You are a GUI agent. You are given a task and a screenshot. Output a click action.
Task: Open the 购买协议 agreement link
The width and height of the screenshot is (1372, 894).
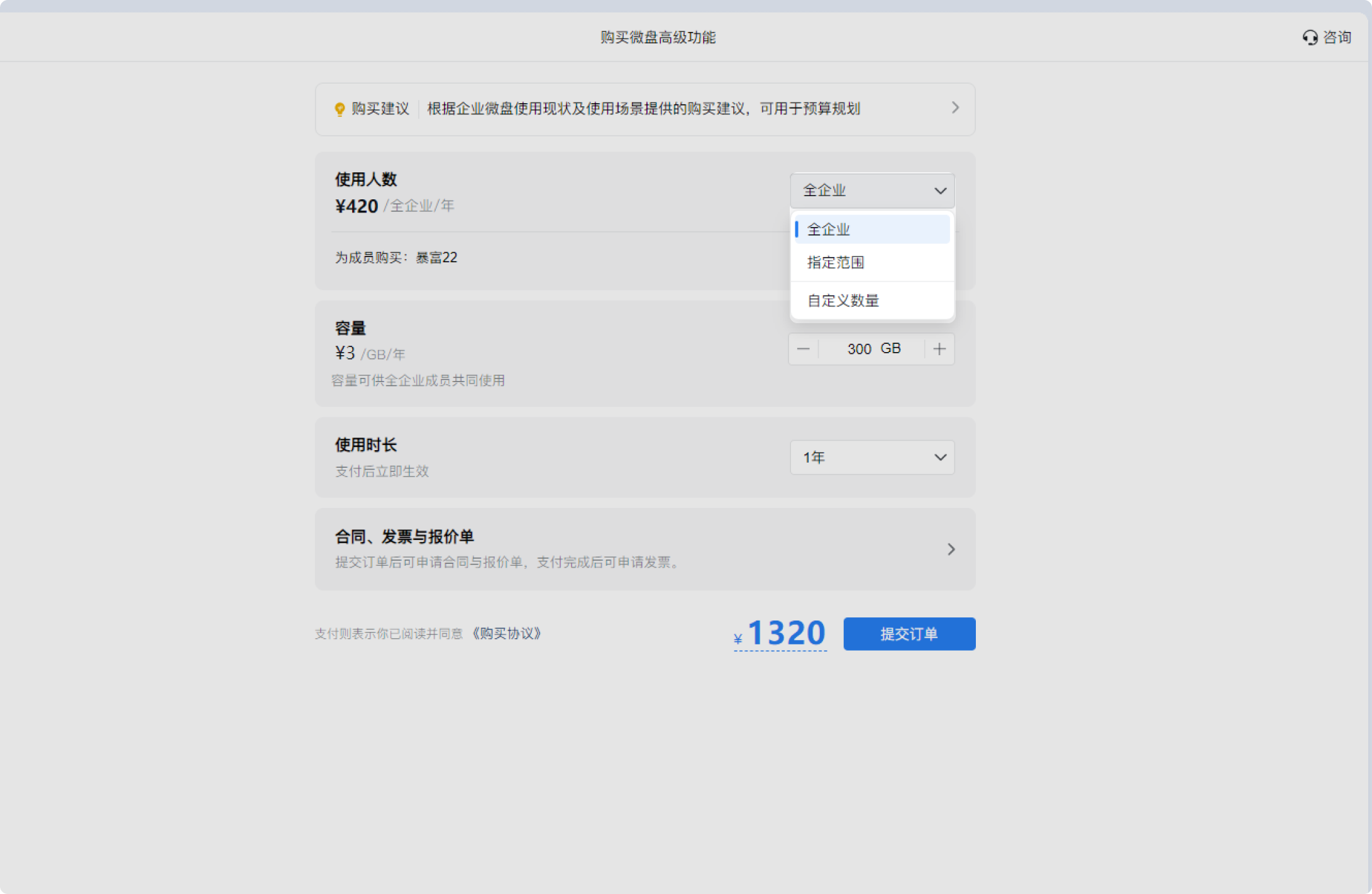tap(507, 634)
